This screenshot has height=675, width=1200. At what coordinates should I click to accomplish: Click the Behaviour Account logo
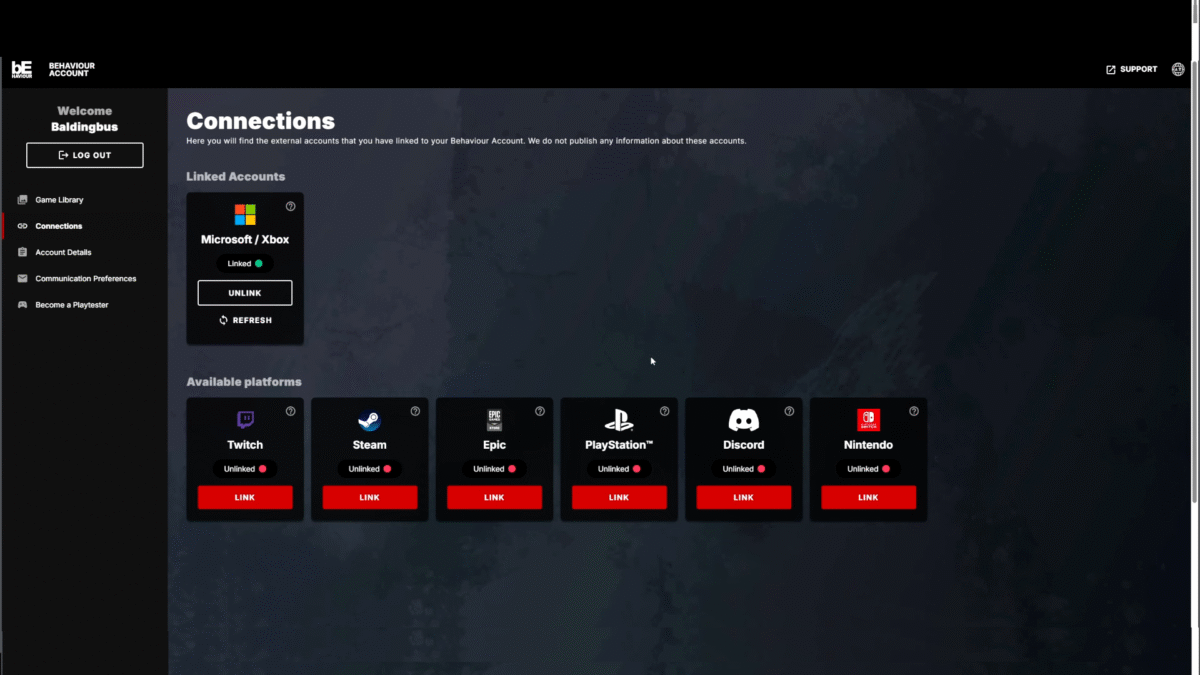point(53,69)
